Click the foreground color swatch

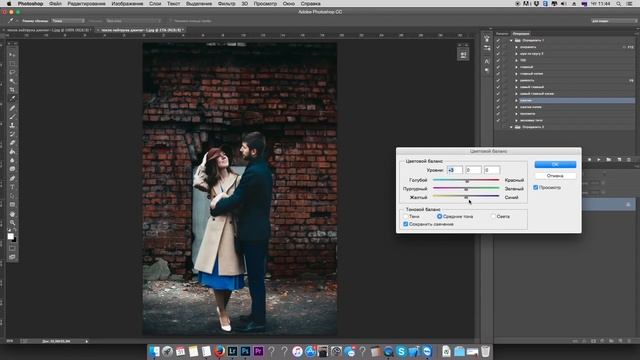[11, 236]
